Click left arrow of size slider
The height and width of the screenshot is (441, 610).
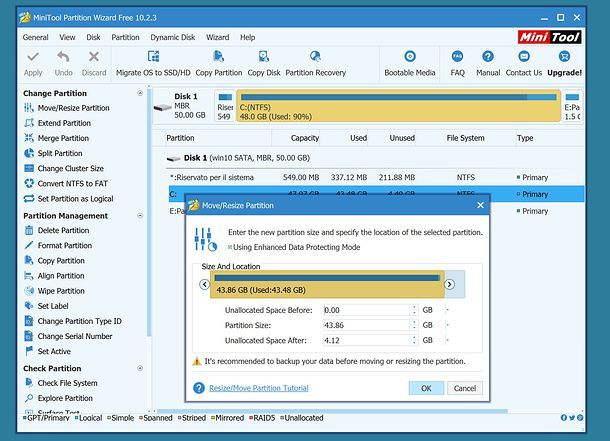click(x=205, y=285)
